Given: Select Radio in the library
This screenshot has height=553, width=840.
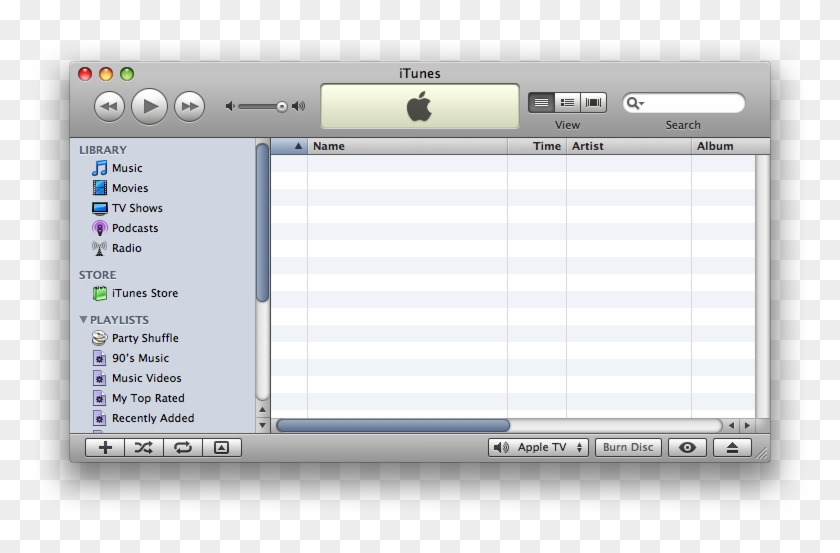Looking at the screenshot, I should 162,248.
